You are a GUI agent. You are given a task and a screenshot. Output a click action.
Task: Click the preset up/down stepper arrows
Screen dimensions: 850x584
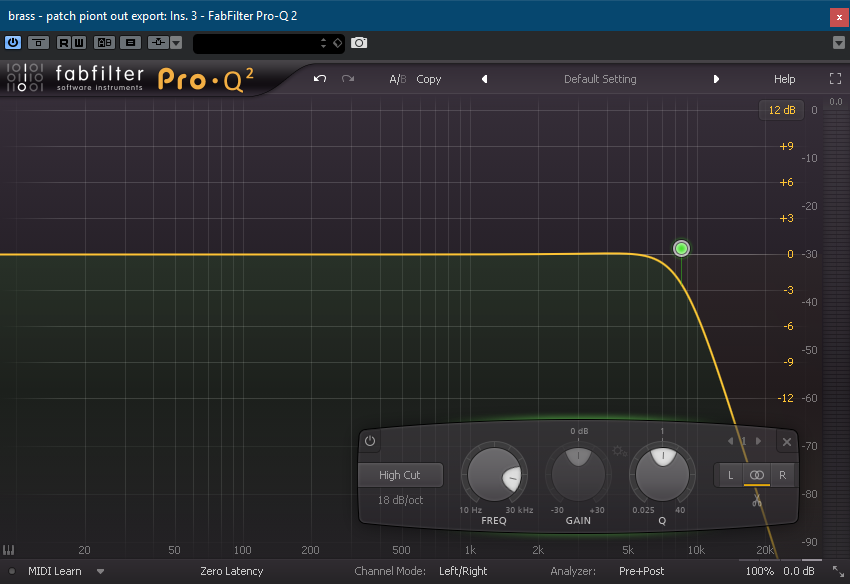[x=324, y=43]
